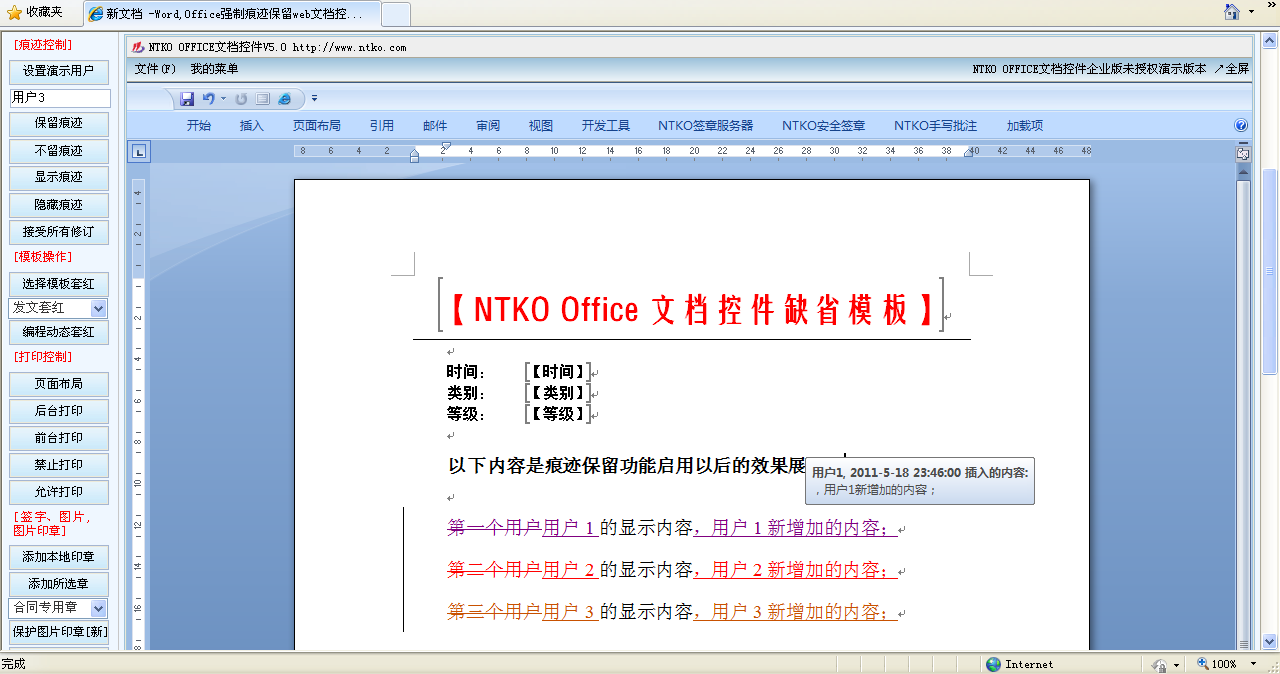Image resolution: width=1280 pixels, height=674 pixels.
Task: Click the empty new-tab button
Action: (x=396, y=14)
